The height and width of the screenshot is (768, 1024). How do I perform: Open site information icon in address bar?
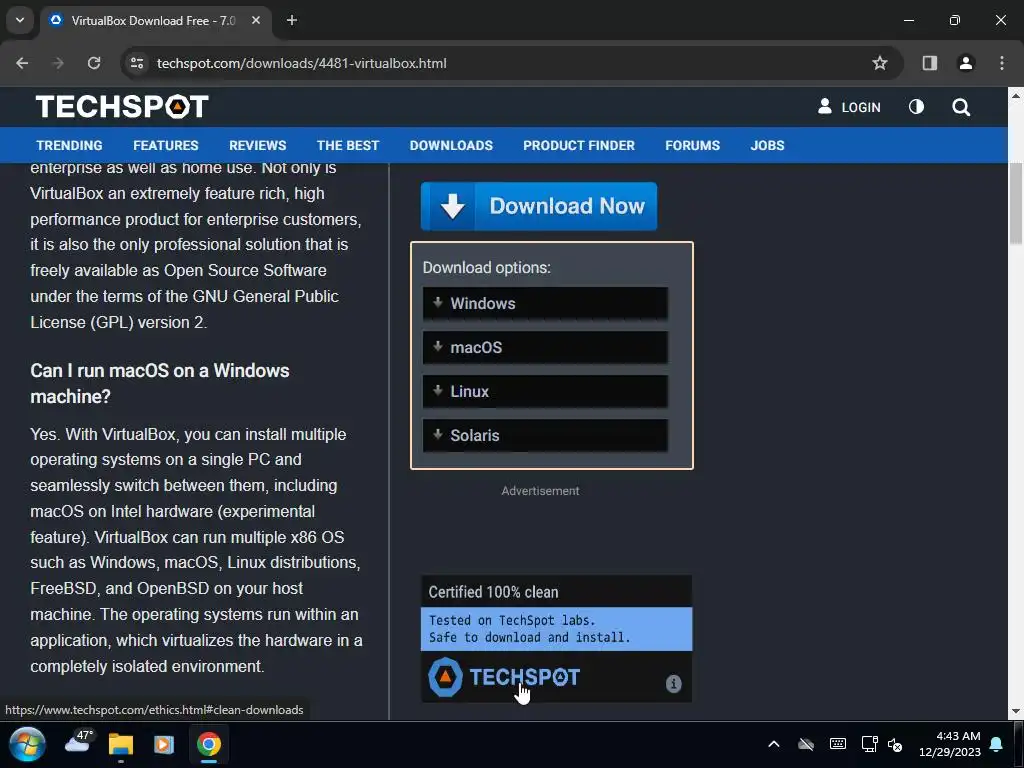coord(137,63)
